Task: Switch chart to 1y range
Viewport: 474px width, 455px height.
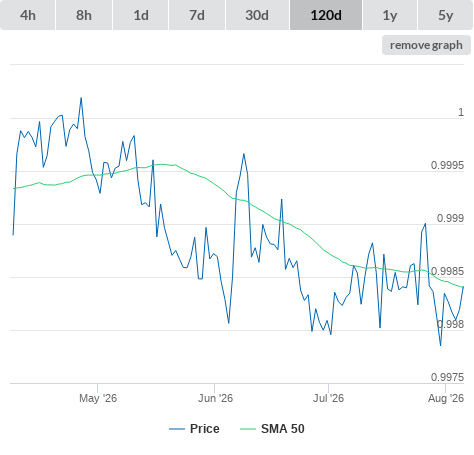Action: (390, 15)
